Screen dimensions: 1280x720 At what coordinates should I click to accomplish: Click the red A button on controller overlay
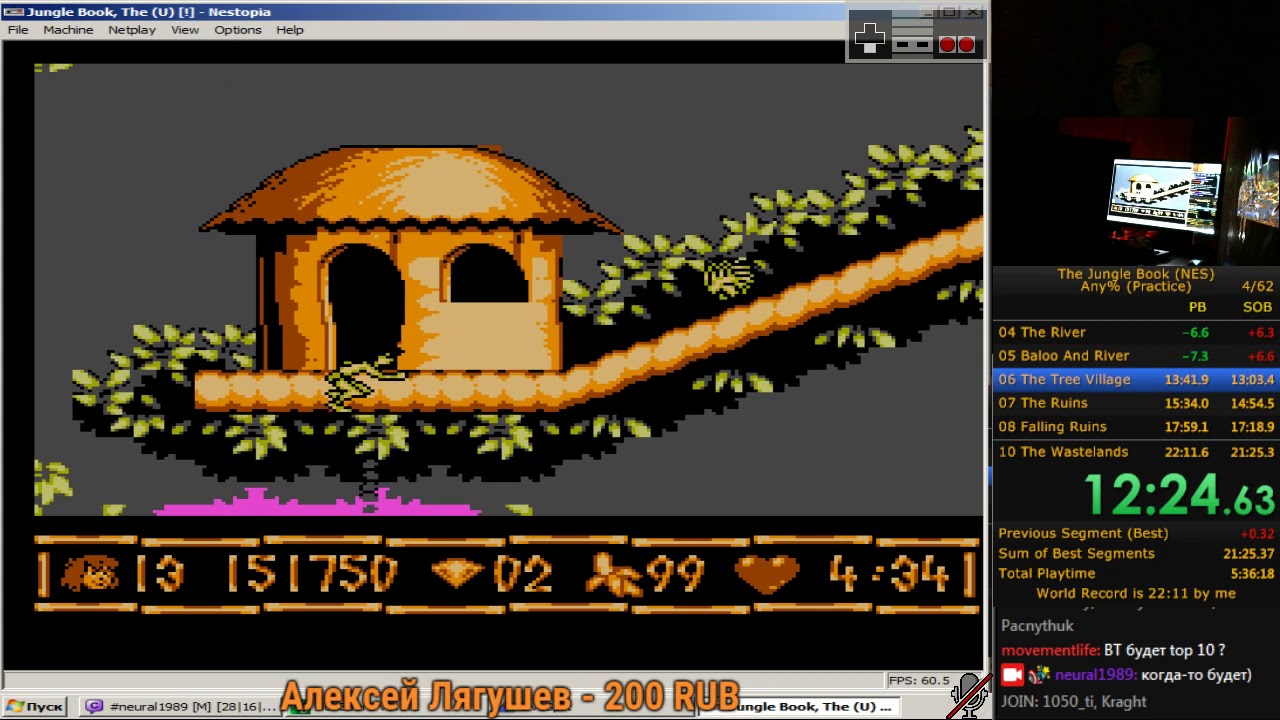[x=967, y=45]
